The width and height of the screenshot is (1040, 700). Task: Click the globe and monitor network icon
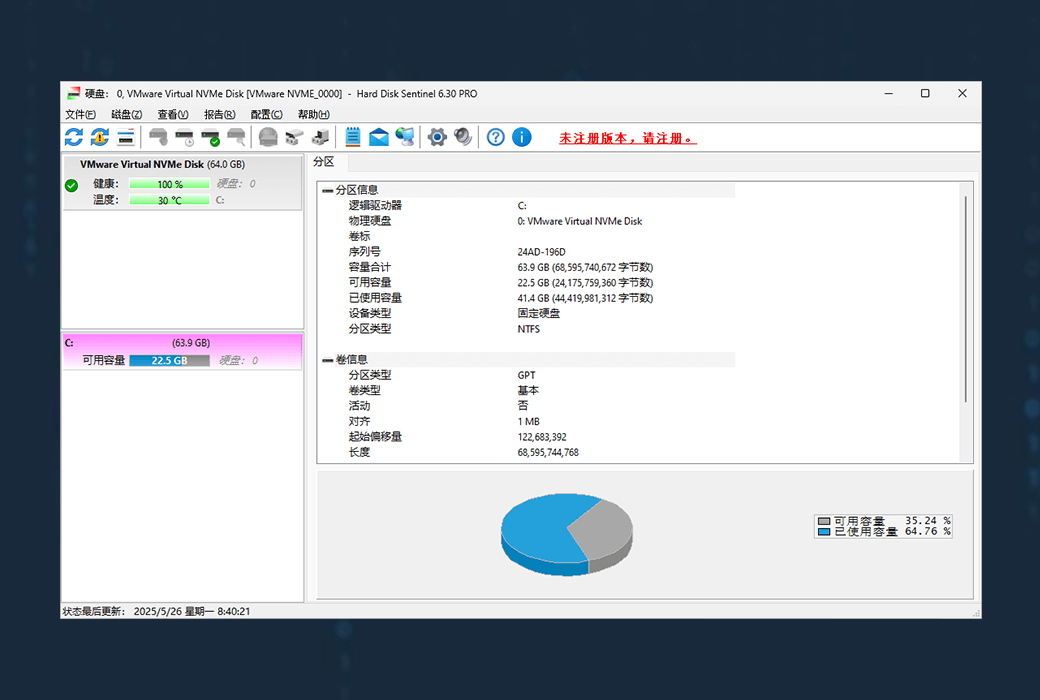[405, 137]
